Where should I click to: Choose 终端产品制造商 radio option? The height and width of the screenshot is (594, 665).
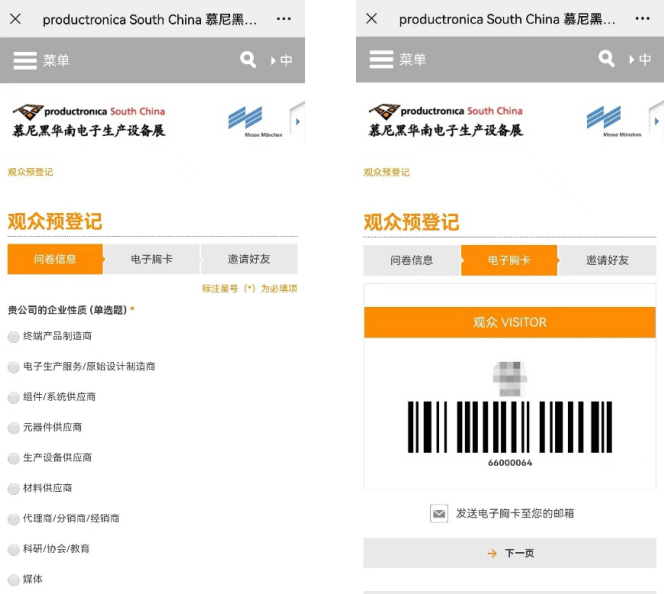tap(14, 337)
